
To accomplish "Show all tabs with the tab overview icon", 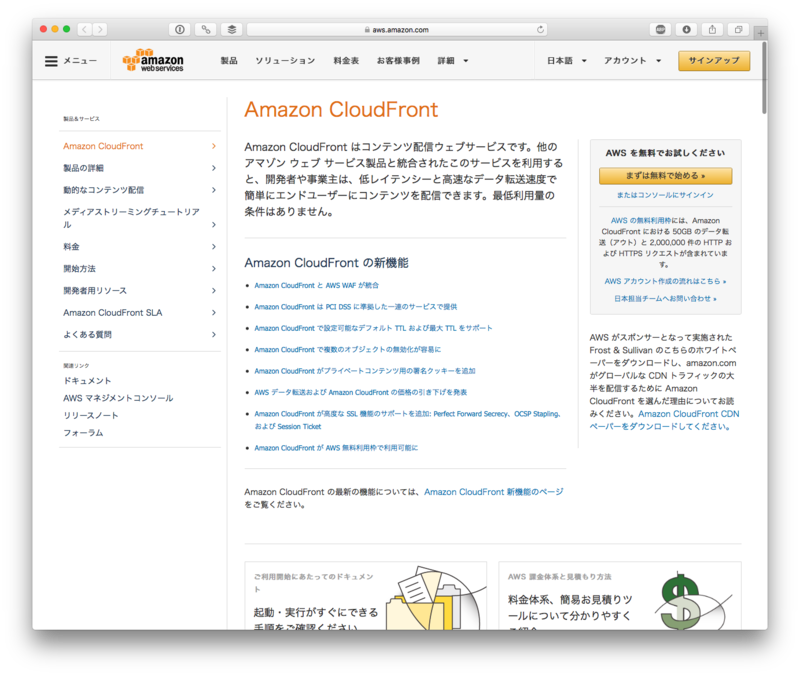I will click(738, 30).
